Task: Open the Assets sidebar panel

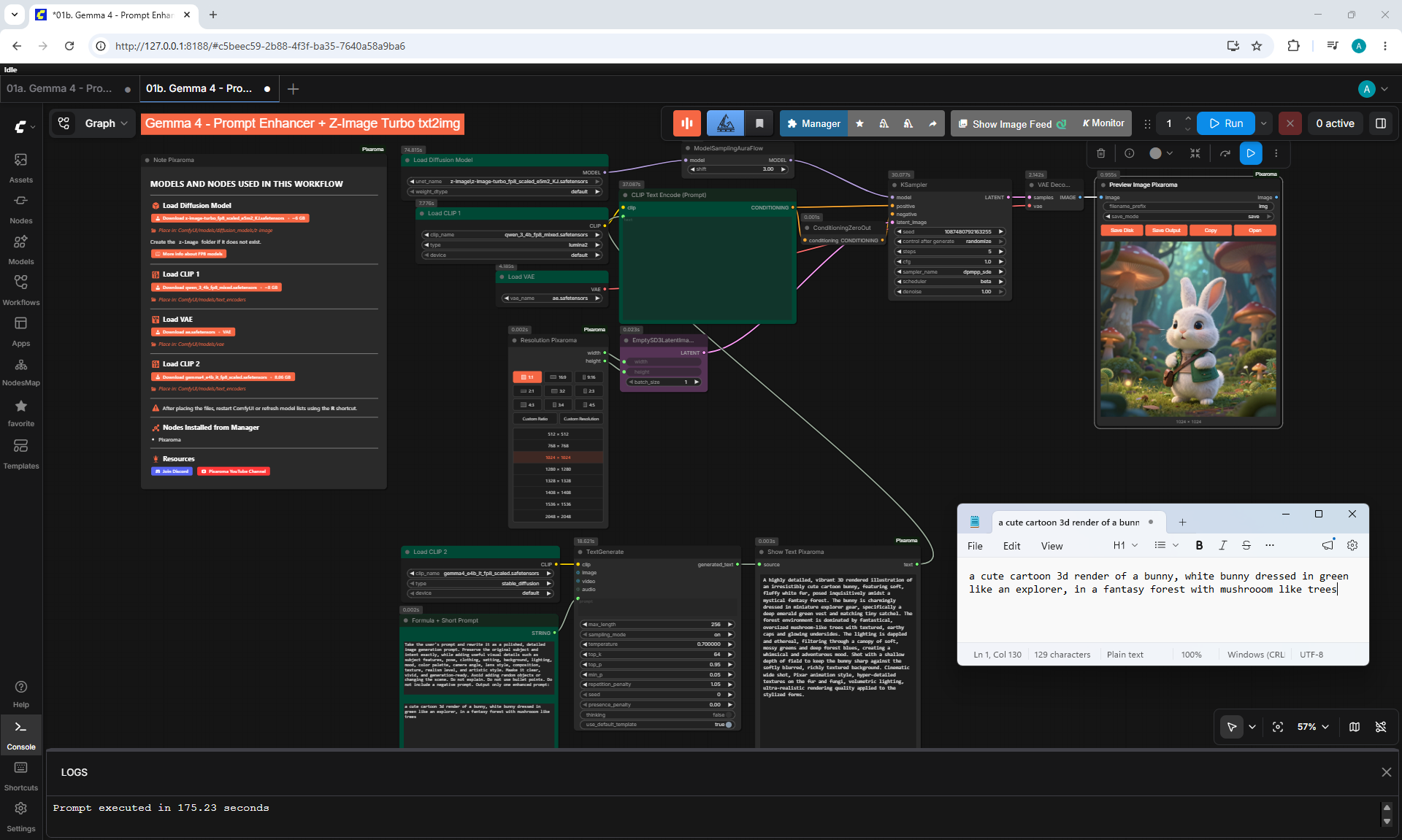Action: (20, 167)
